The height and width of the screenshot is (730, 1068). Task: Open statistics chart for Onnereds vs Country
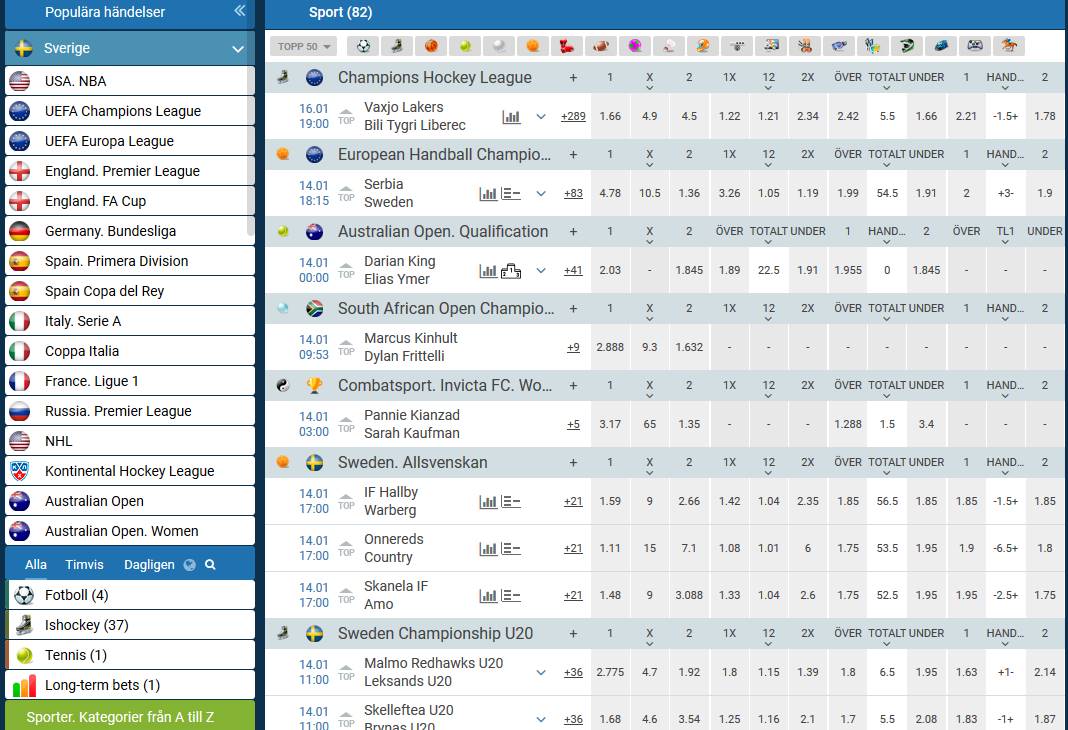pos(488,549)
